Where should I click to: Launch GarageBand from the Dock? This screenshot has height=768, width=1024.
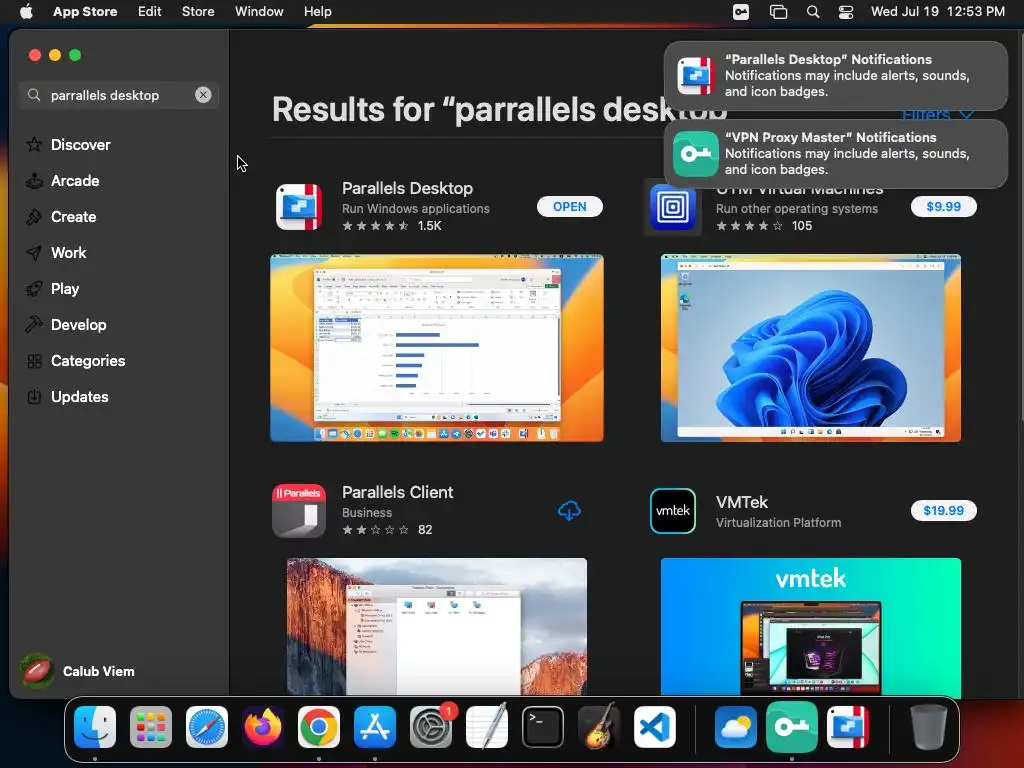point(599,727)
